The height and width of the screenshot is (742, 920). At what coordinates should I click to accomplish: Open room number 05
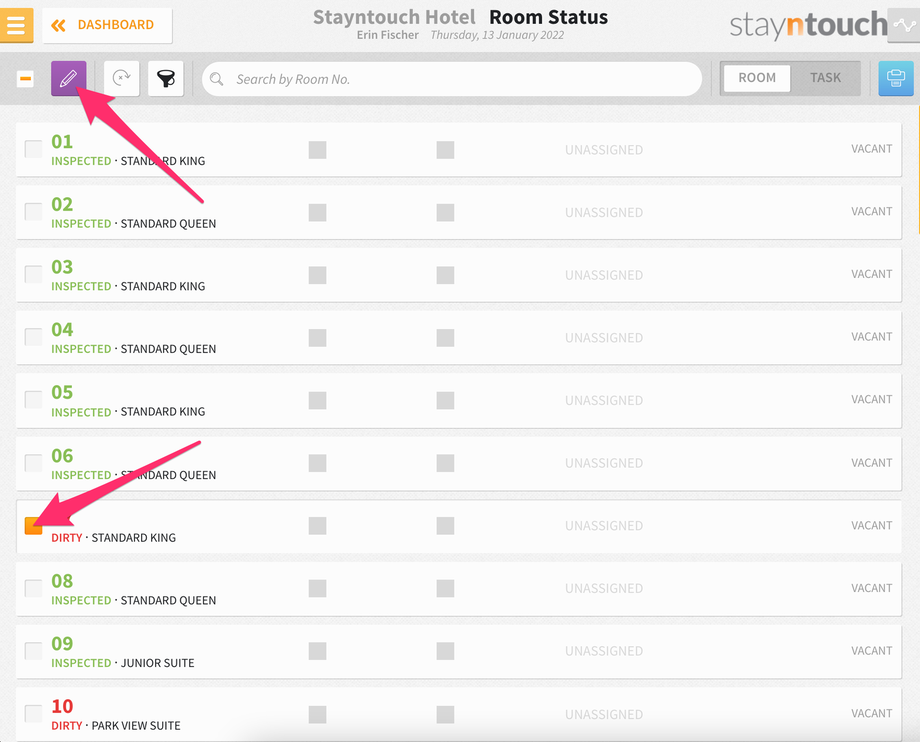[62, 392]
